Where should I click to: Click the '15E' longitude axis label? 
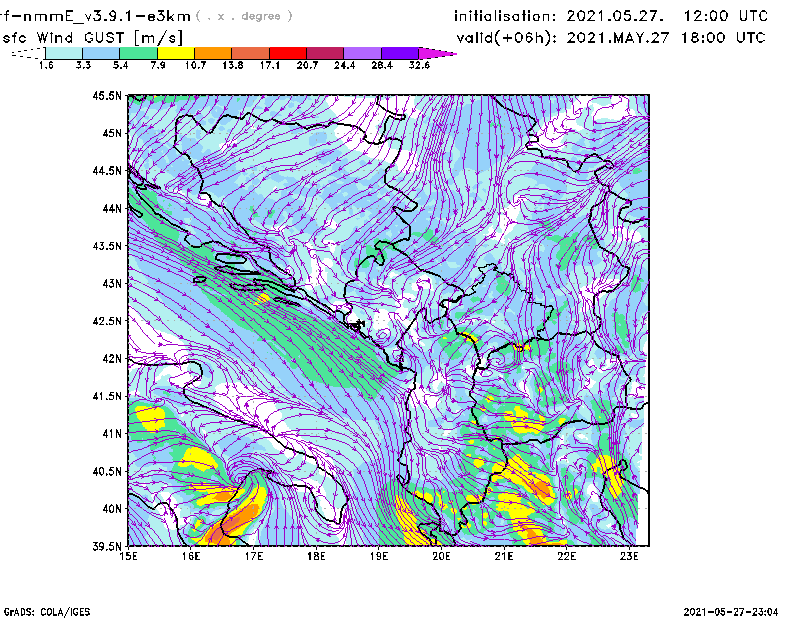tap(128, 556)
